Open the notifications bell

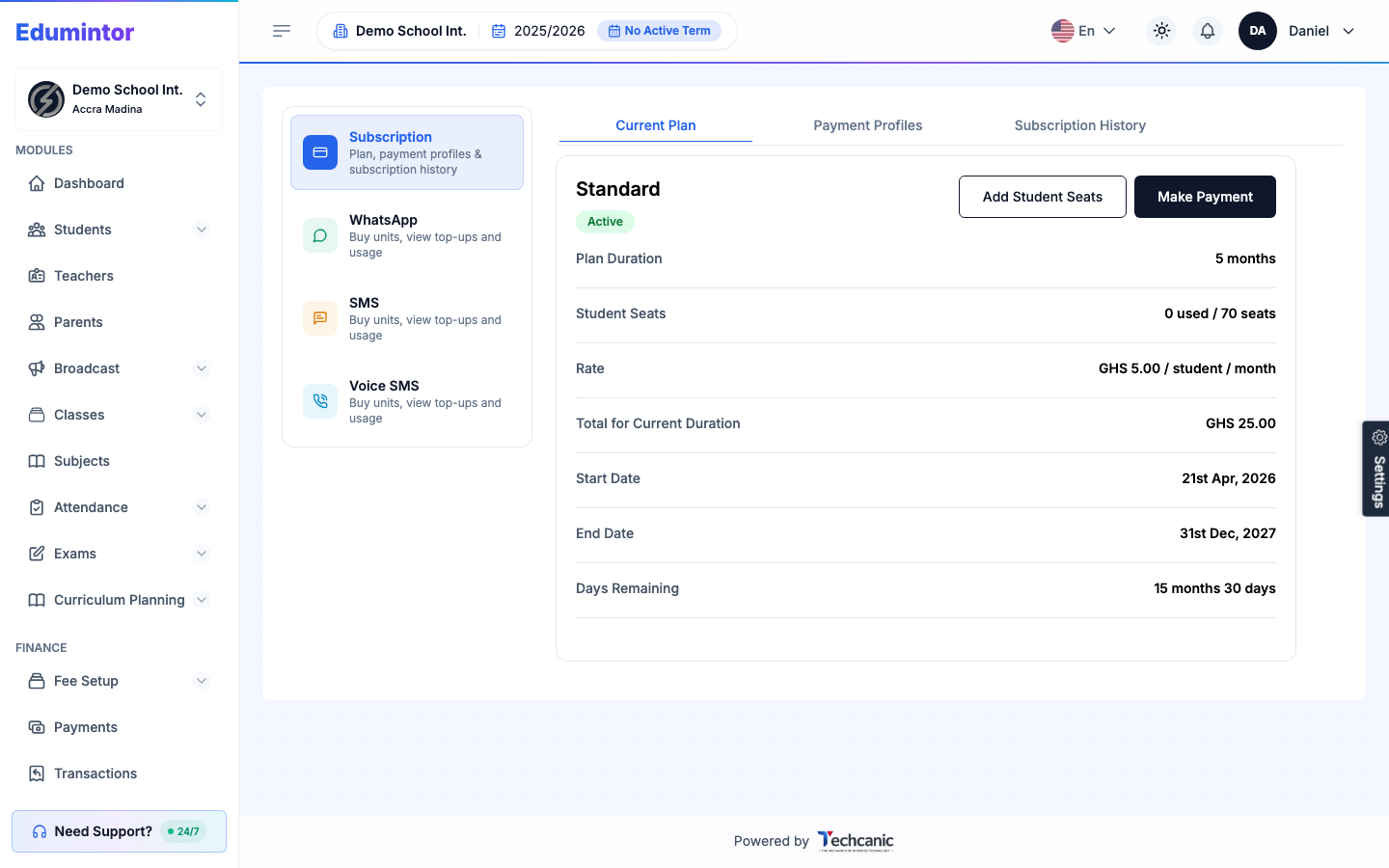tap(1208, 31)
